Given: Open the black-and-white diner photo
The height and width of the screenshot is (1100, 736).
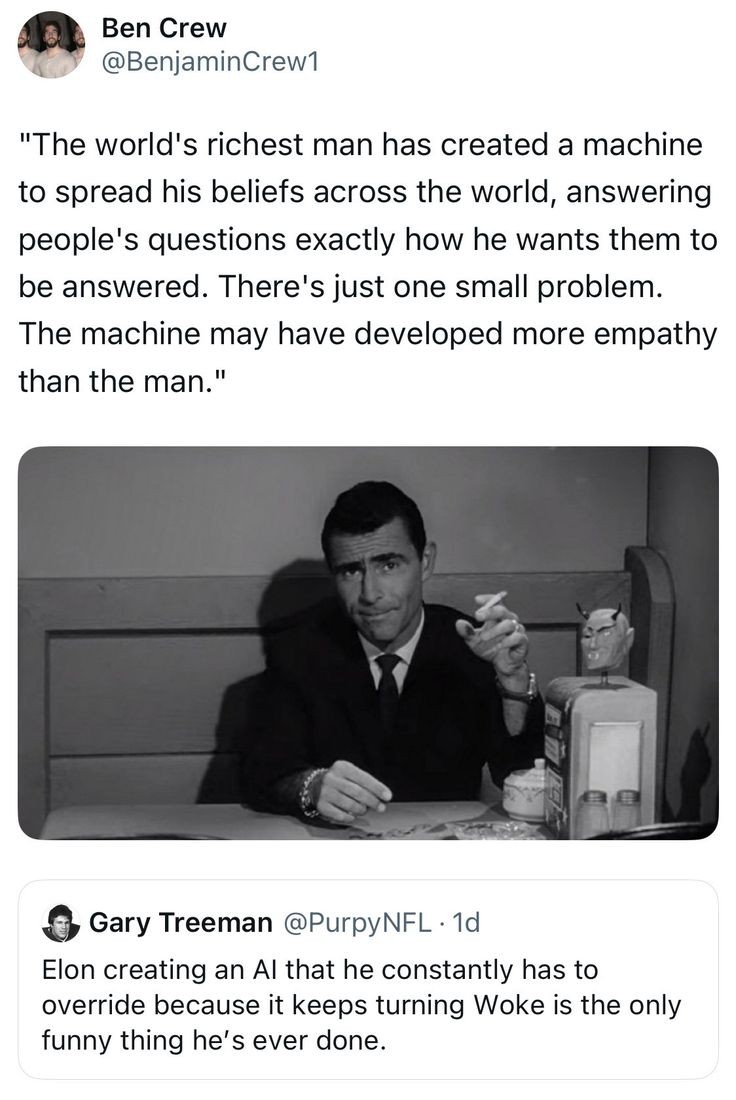Looking at the screenshot, I should click(368, 642).
